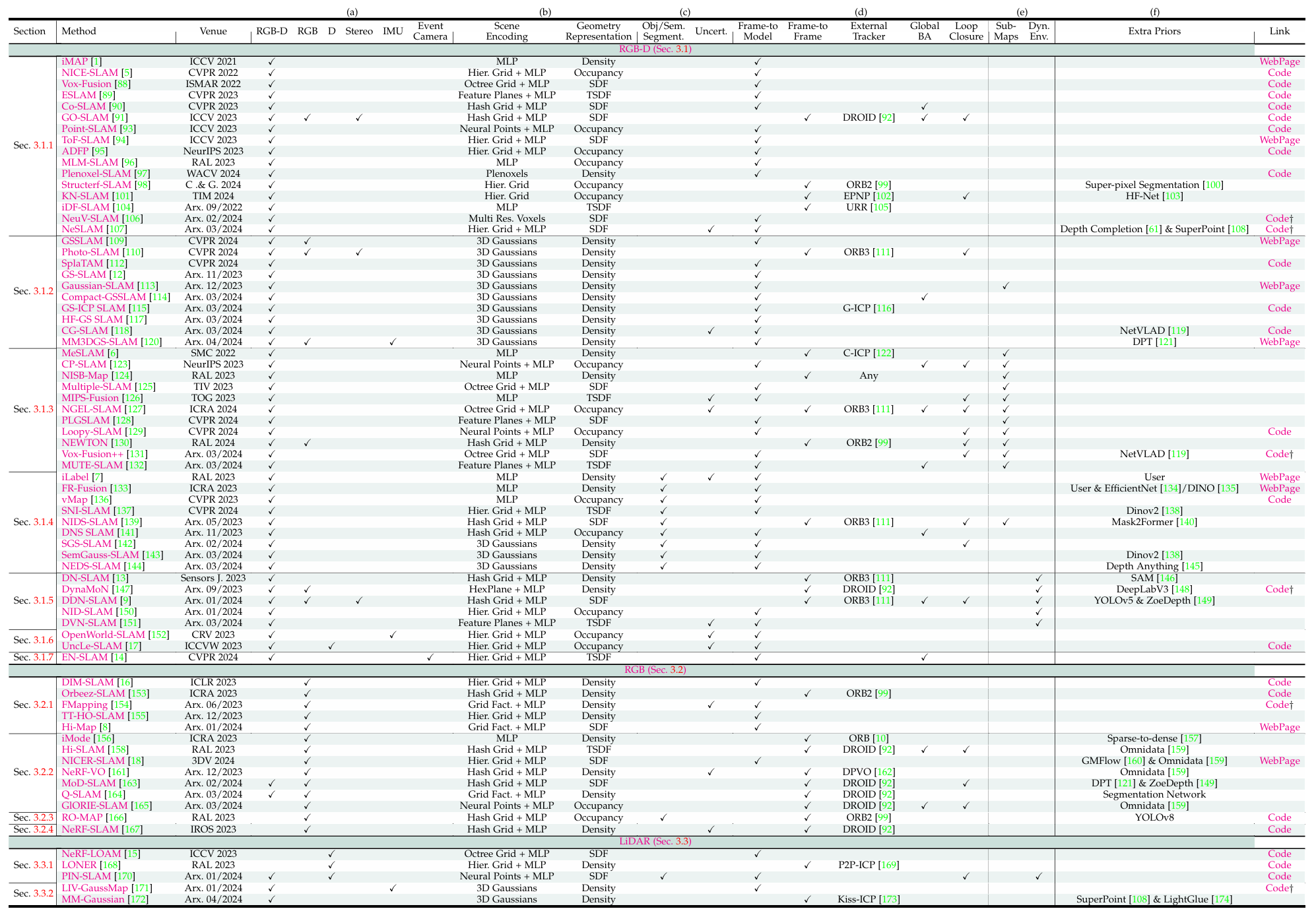This screenshot has height=913, width=1316.
Task: Click 'Plenoxels' scene encoding cell
Action: pos(507,173)
